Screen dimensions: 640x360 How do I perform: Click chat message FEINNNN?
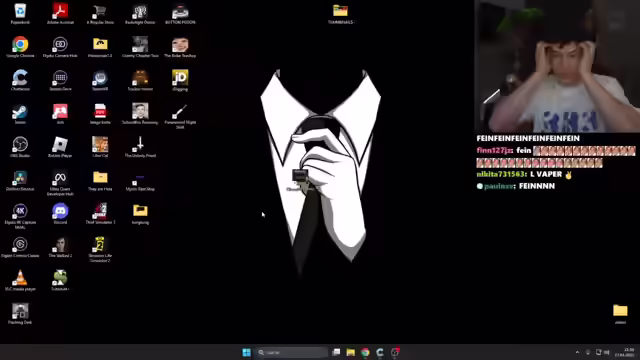(537, 186)
